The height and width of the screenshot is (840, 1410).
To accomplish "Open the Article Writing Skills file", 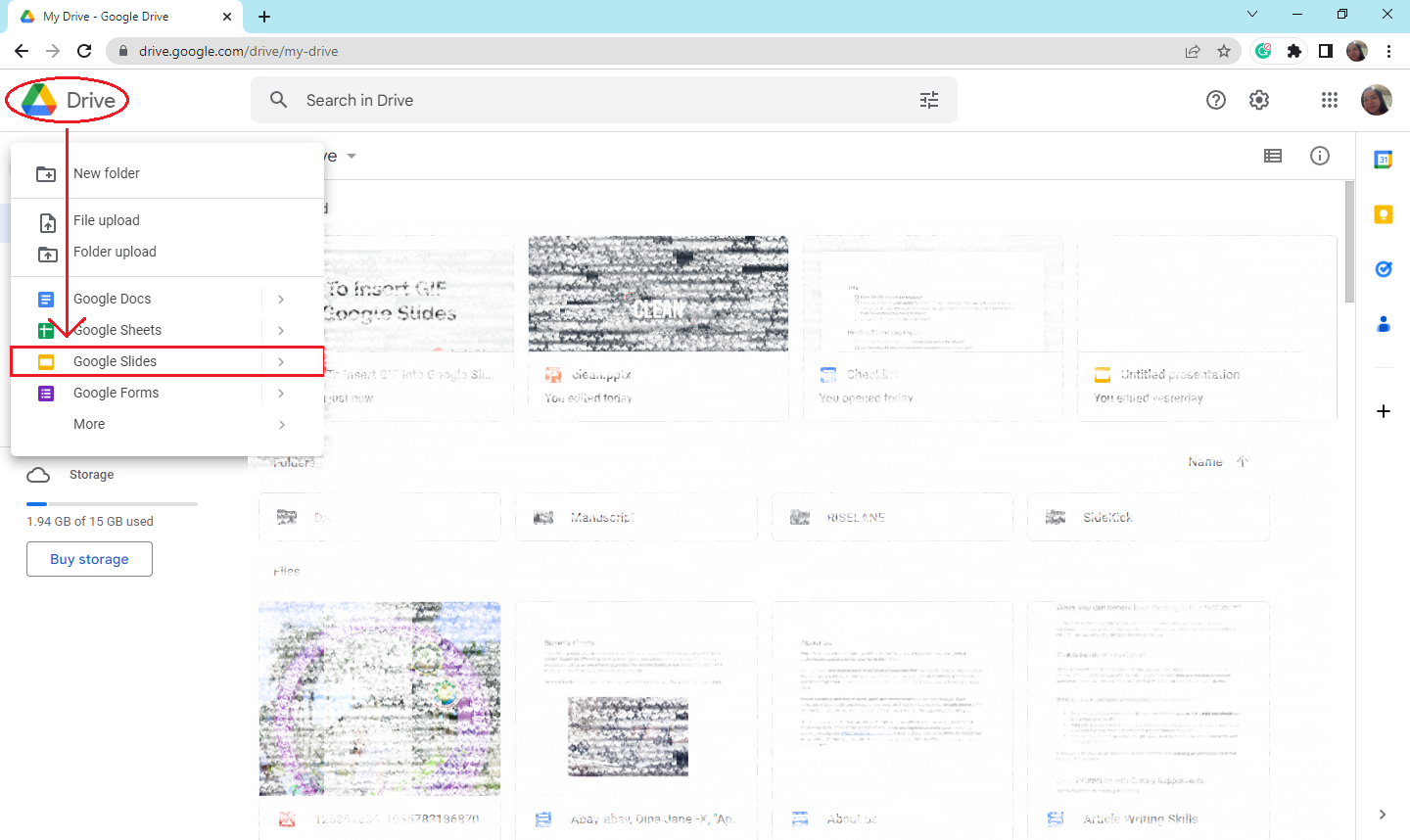I will [1149, 721].
